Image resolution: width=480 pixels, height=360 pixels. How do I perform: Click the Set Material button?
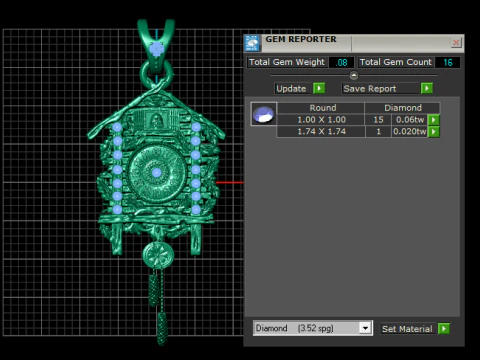click(x=407, y=329)
